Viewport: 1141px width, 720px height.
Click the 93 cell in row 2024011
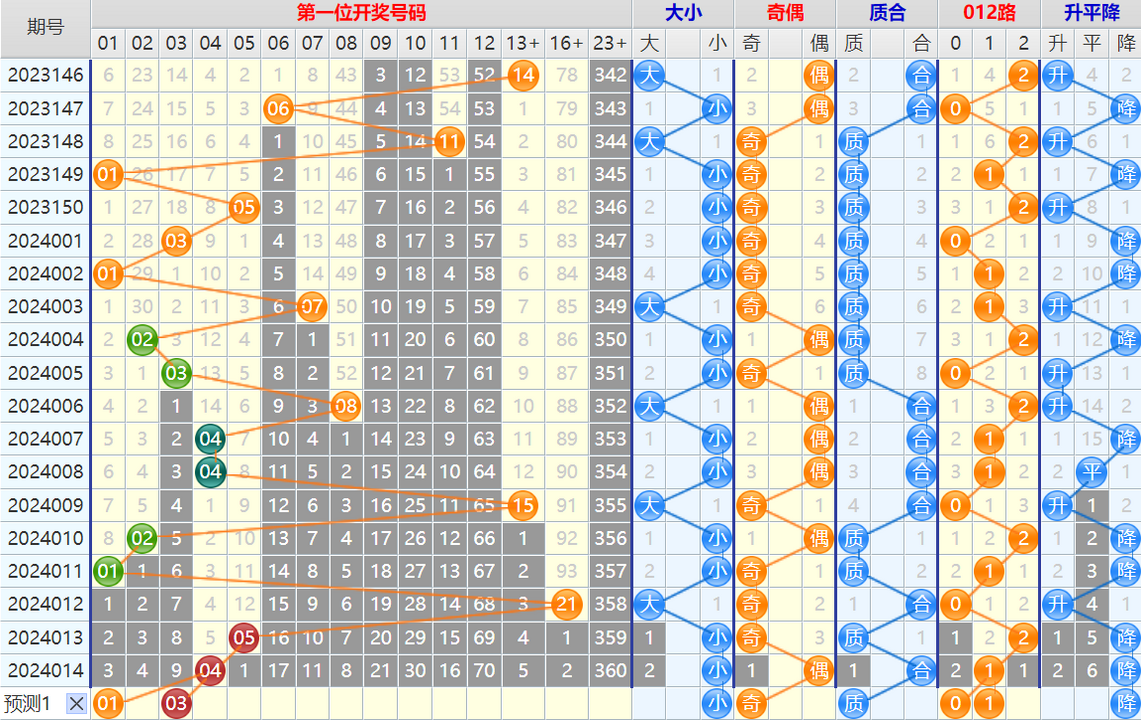566,571
